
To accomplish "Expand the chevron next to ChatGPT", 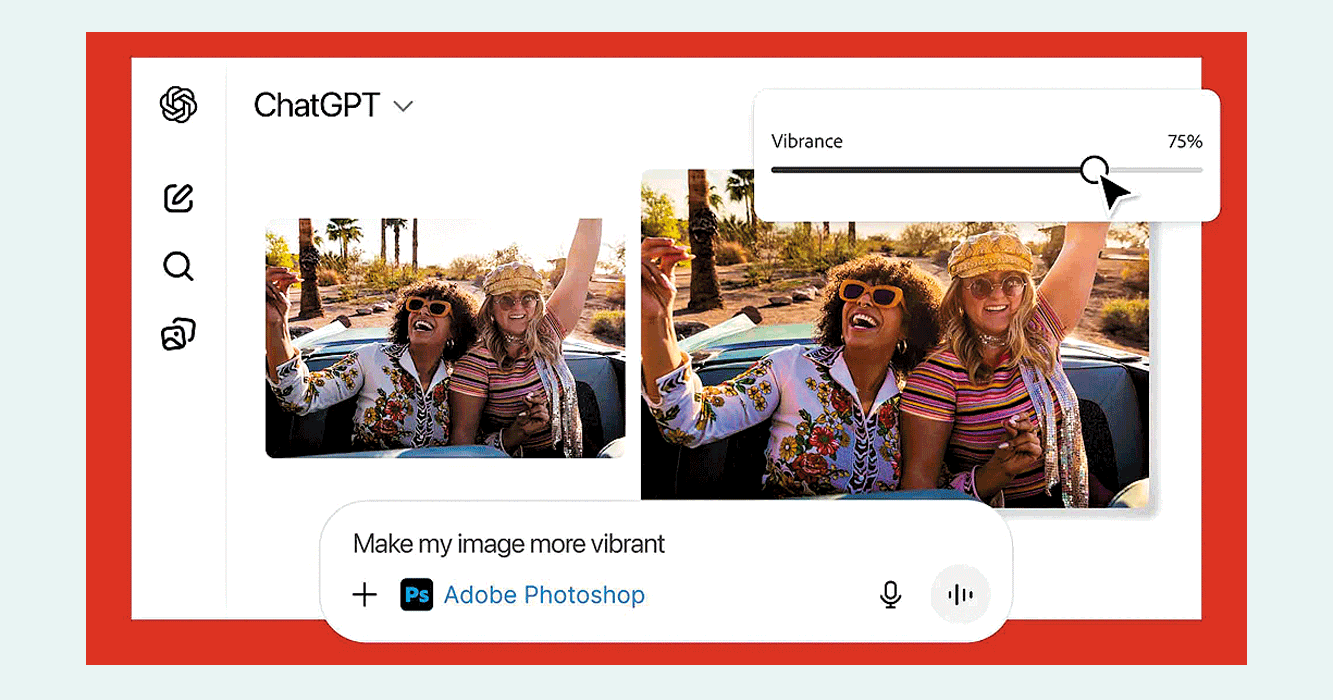I will click(x=403, y=106).
